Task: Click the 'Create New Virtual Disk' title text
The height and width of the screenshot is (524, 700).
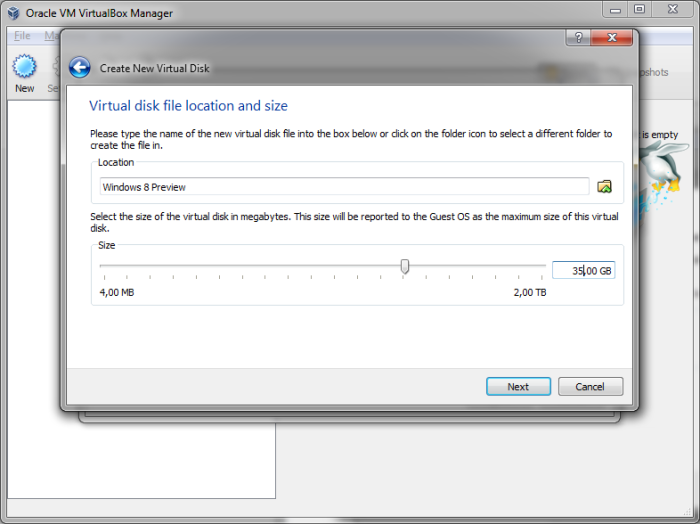Action: [x=154, y=68]
